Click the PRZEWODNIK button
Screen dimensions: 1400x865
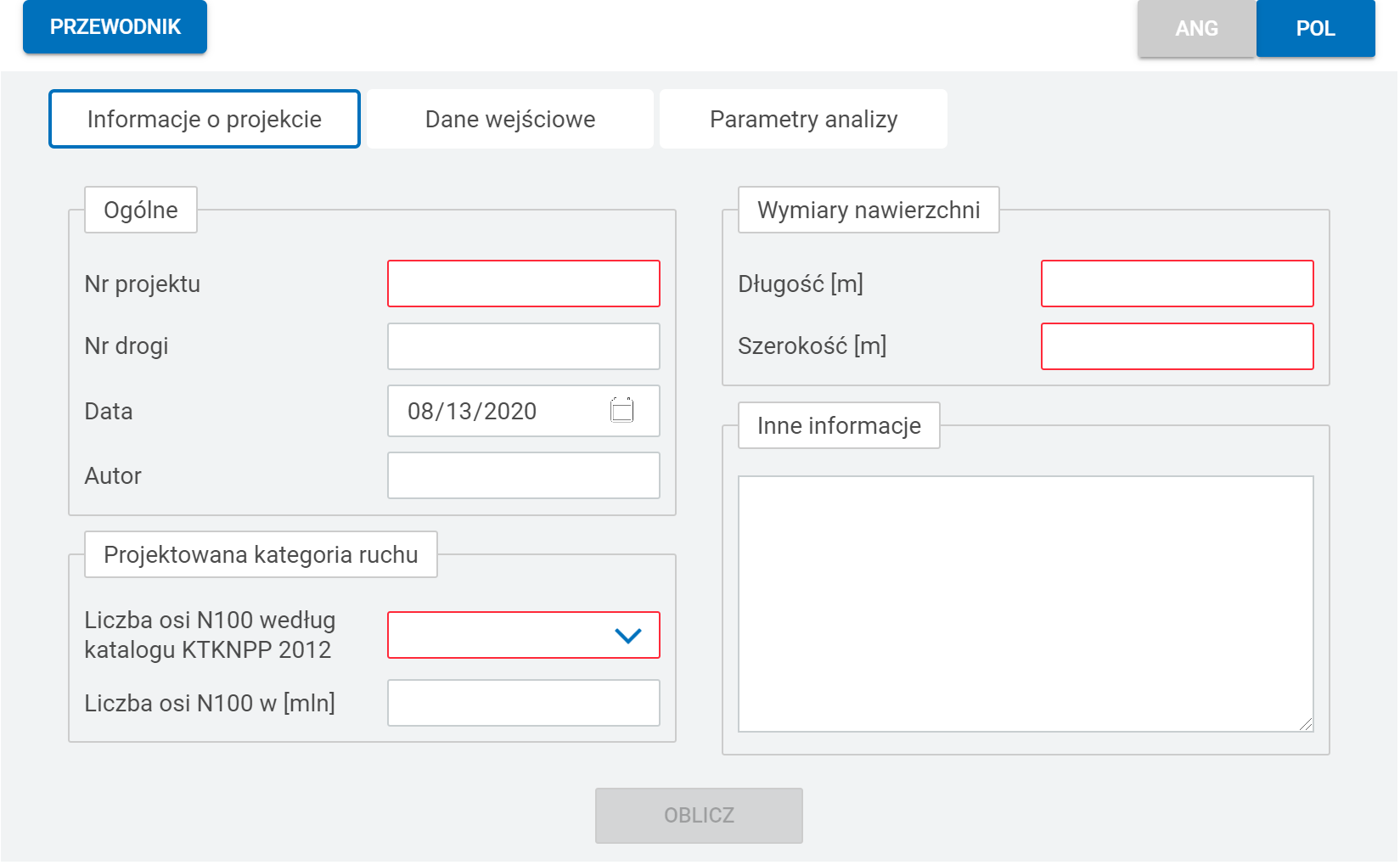(x=115, y=27)
